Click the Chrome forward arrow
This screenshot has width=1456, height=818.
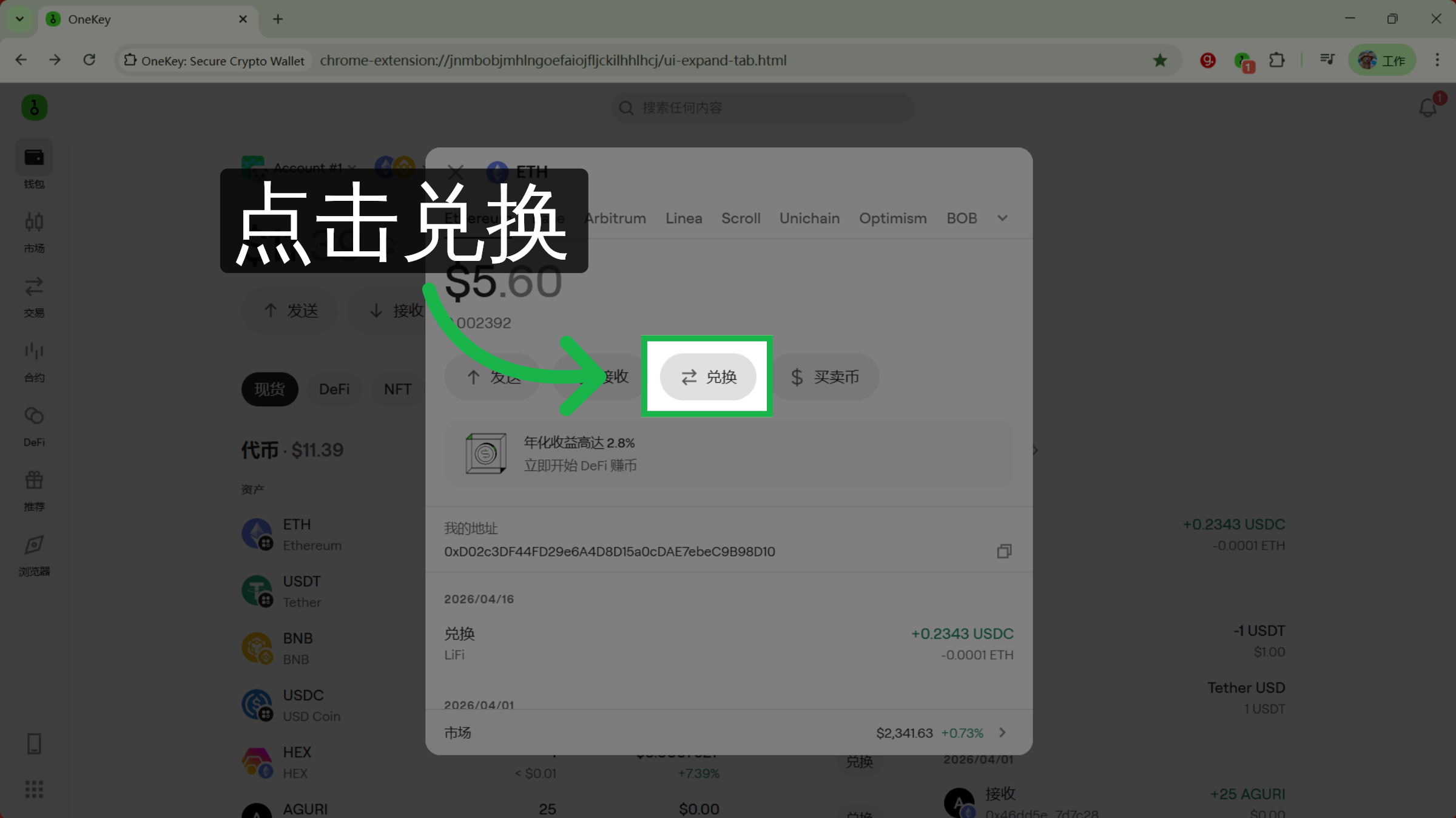point(55,60)
